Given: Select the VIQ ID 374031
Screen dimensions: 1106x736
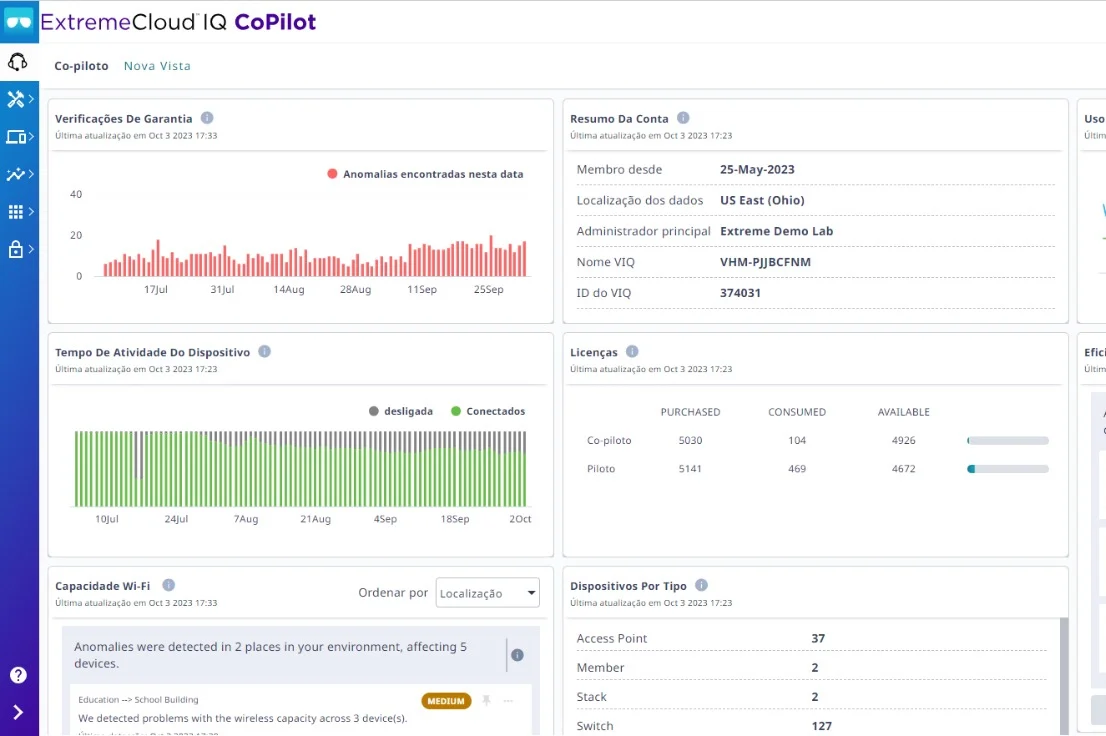Looking at the screenshot, I should point(740,293).
